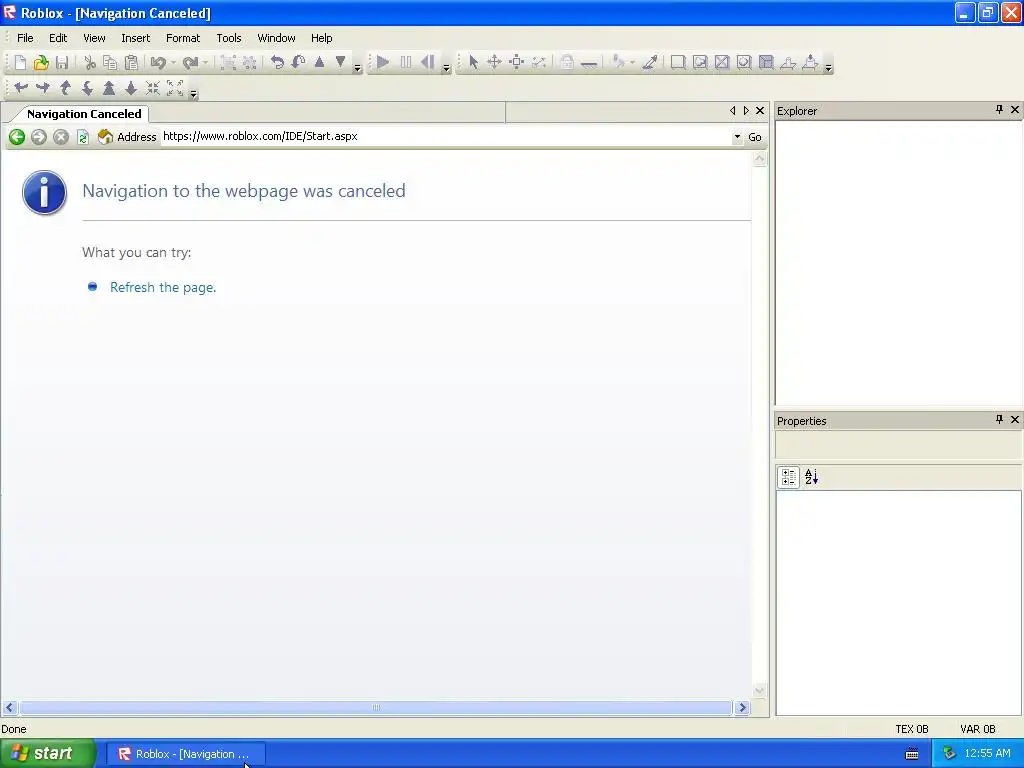Click the browser Stop icon

pos(61,137)
